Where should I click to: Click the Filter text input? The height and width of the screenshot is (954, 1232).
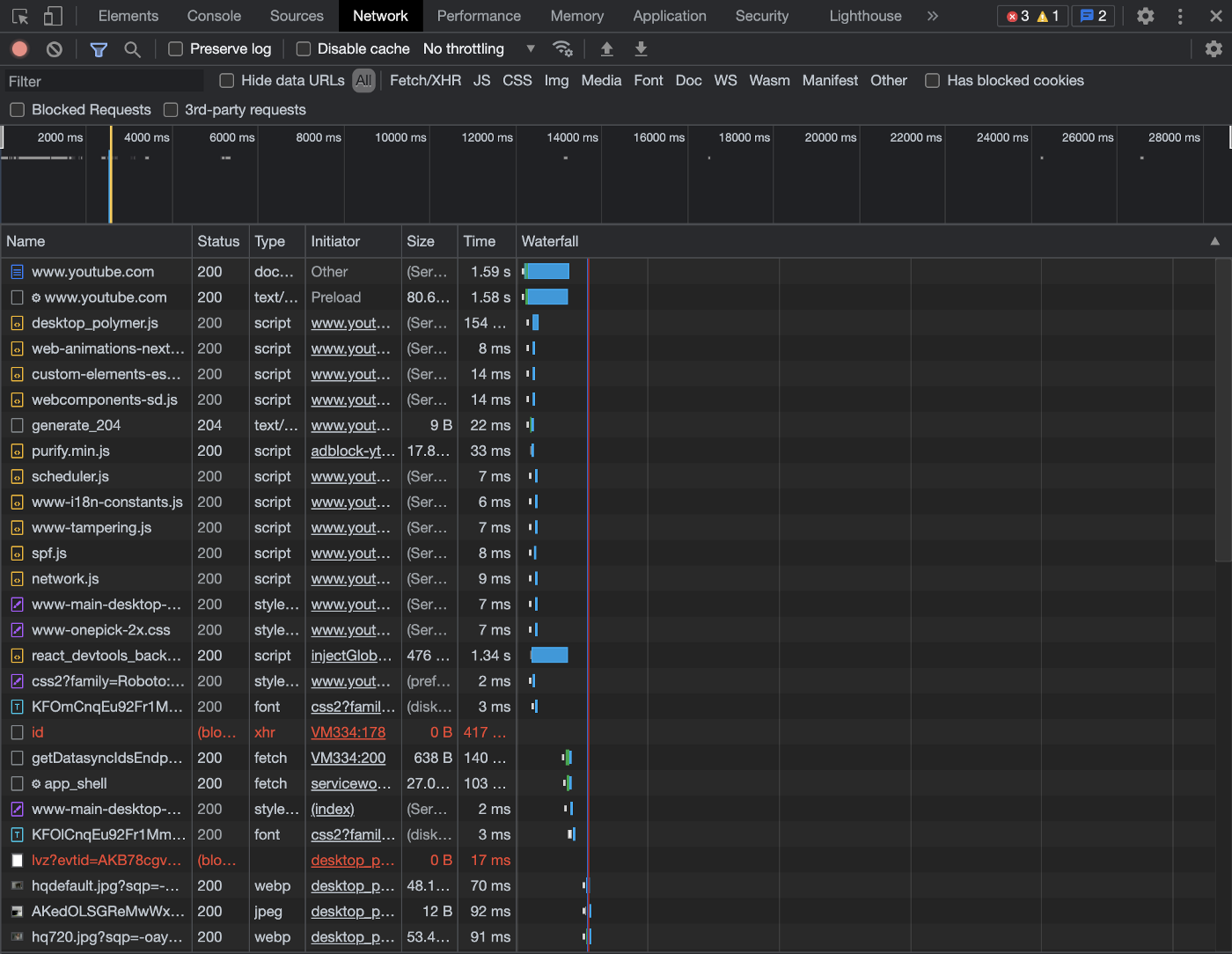pos(104,81)
